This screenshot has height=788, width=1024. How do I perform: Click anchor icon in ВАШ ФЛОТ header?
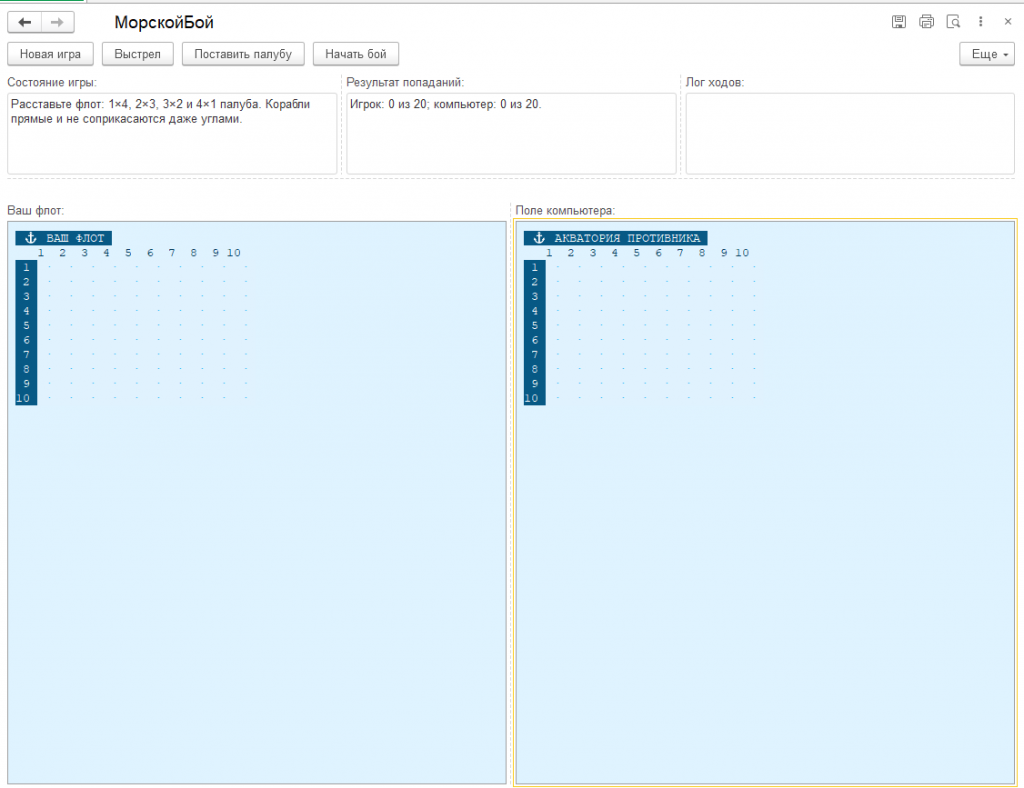(x=30, y=238)
